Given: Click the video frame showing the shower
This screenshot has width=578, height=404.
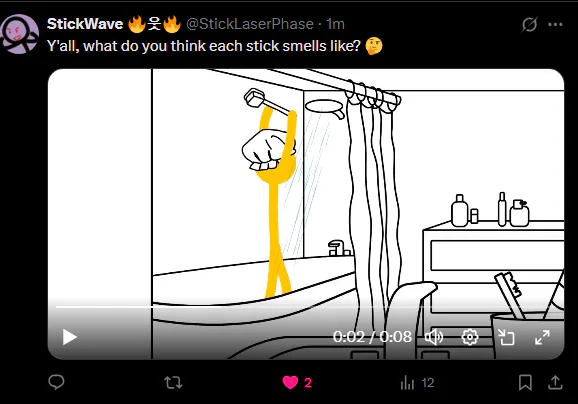Looking at the screenshot, I should coord(306,184).
